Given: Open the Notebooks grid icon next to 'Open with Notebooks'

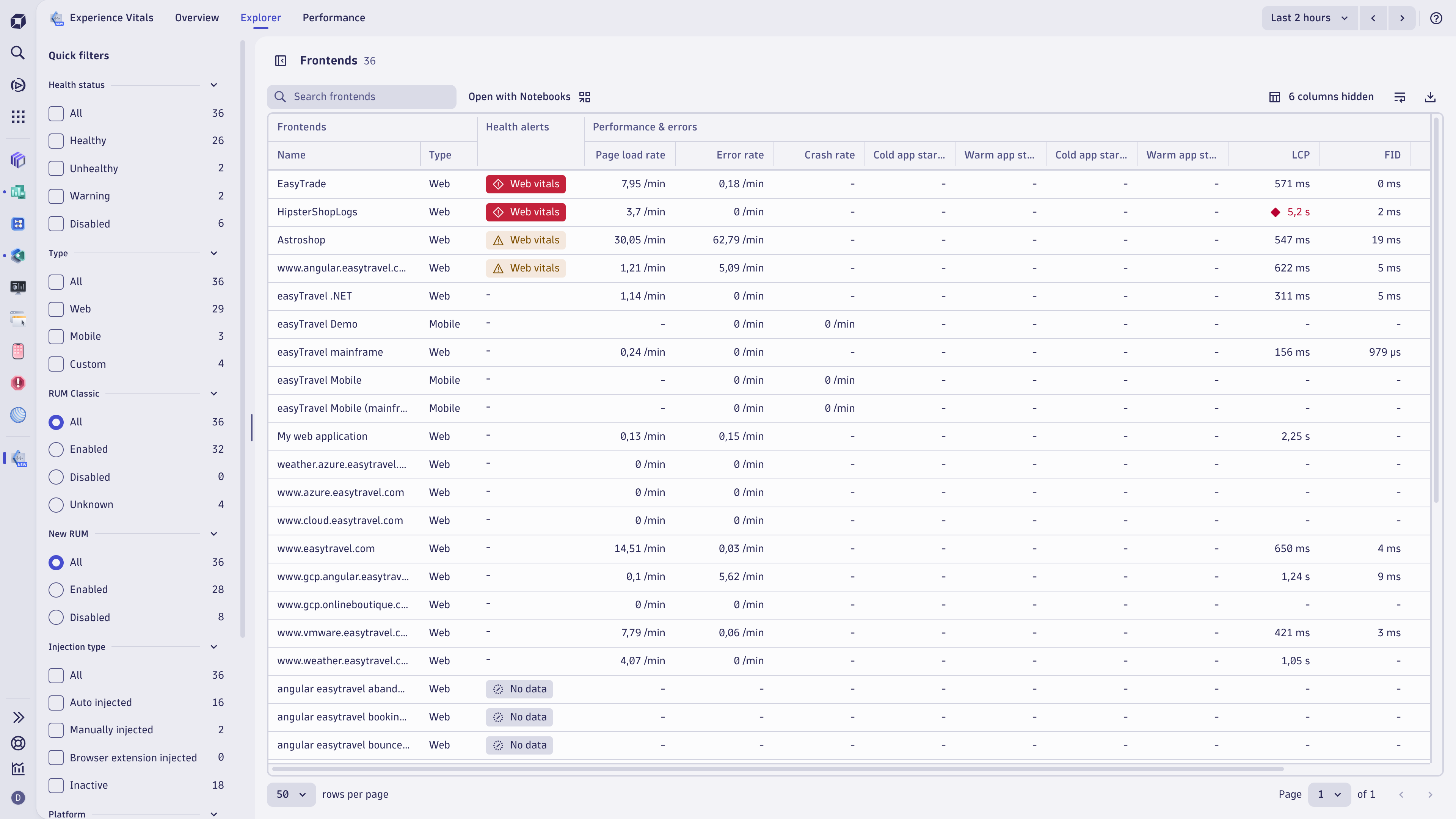Looking at the screenshot, I should (x=584, y=97).
